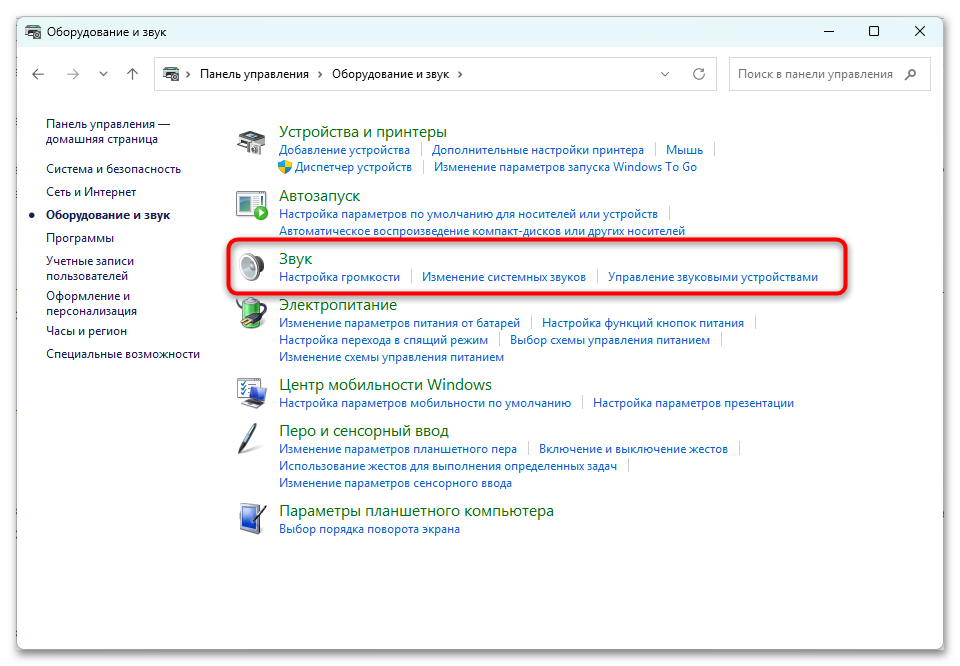Viewport: 960px width, 666px height.
Task: Open Перо и сенсорный ввод heading
Action: pyautogui.click(x=364, y=431)
